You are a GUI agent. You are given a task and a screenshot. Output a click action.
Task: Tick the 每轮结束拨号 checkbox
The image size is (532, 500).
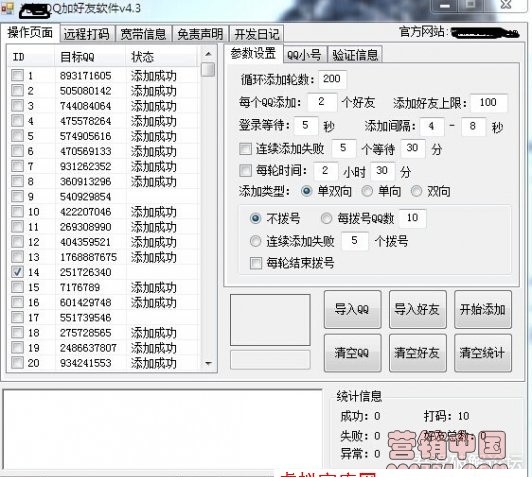click(x=256, y=263)
